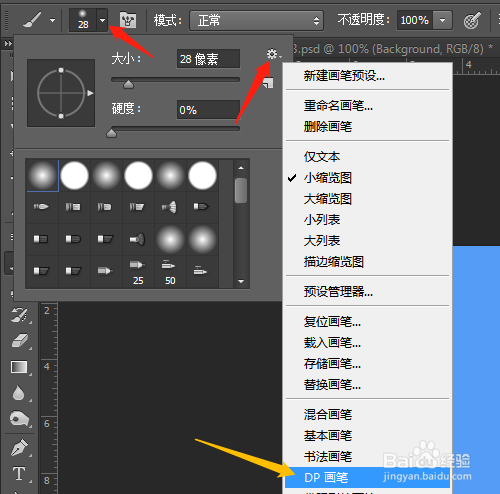This screenshot has width=500, height=494.
Task: Select the Type tool T icon
Action: [x=19, y=473]
